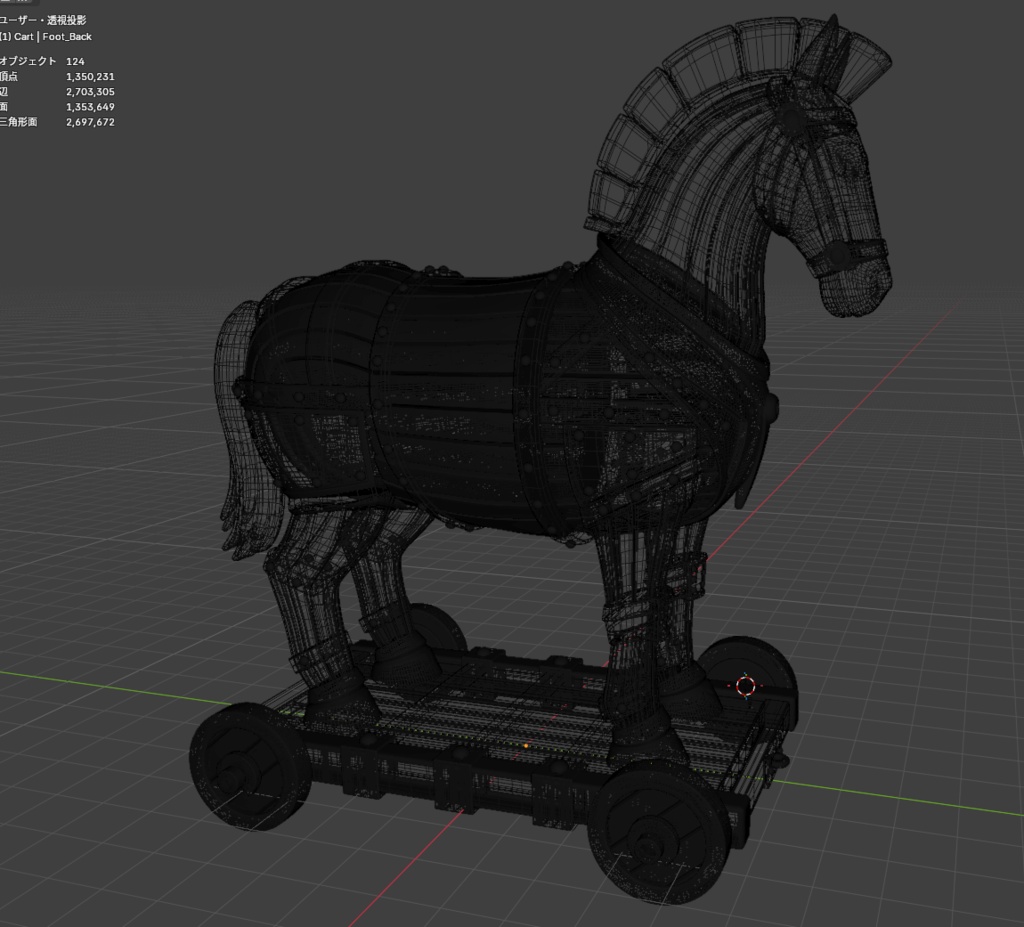Click the (1) Cart | Foot_Back object label
1024x927 pixels.
tap(46, 37)
